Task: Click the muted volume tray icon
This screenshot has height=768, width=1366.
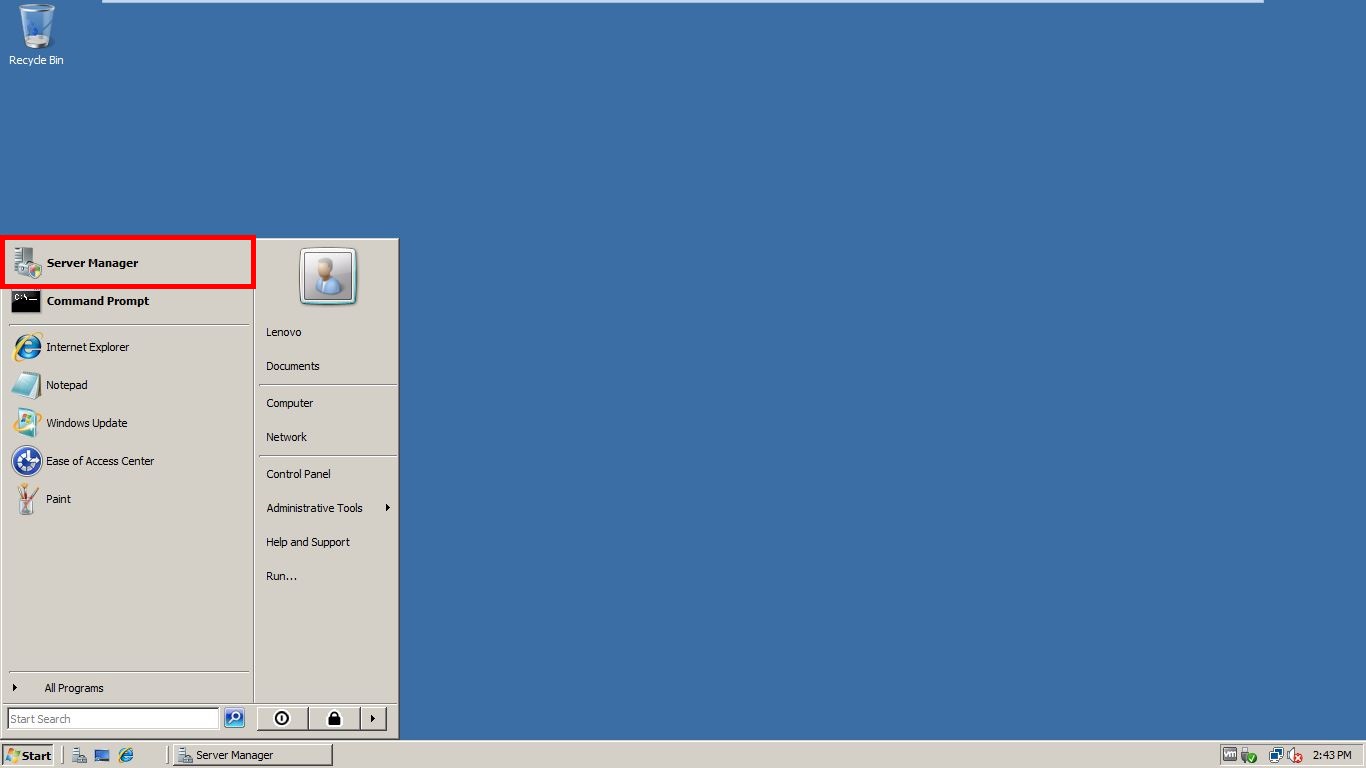Action: pyautogui.click(x=1295, y=756)
